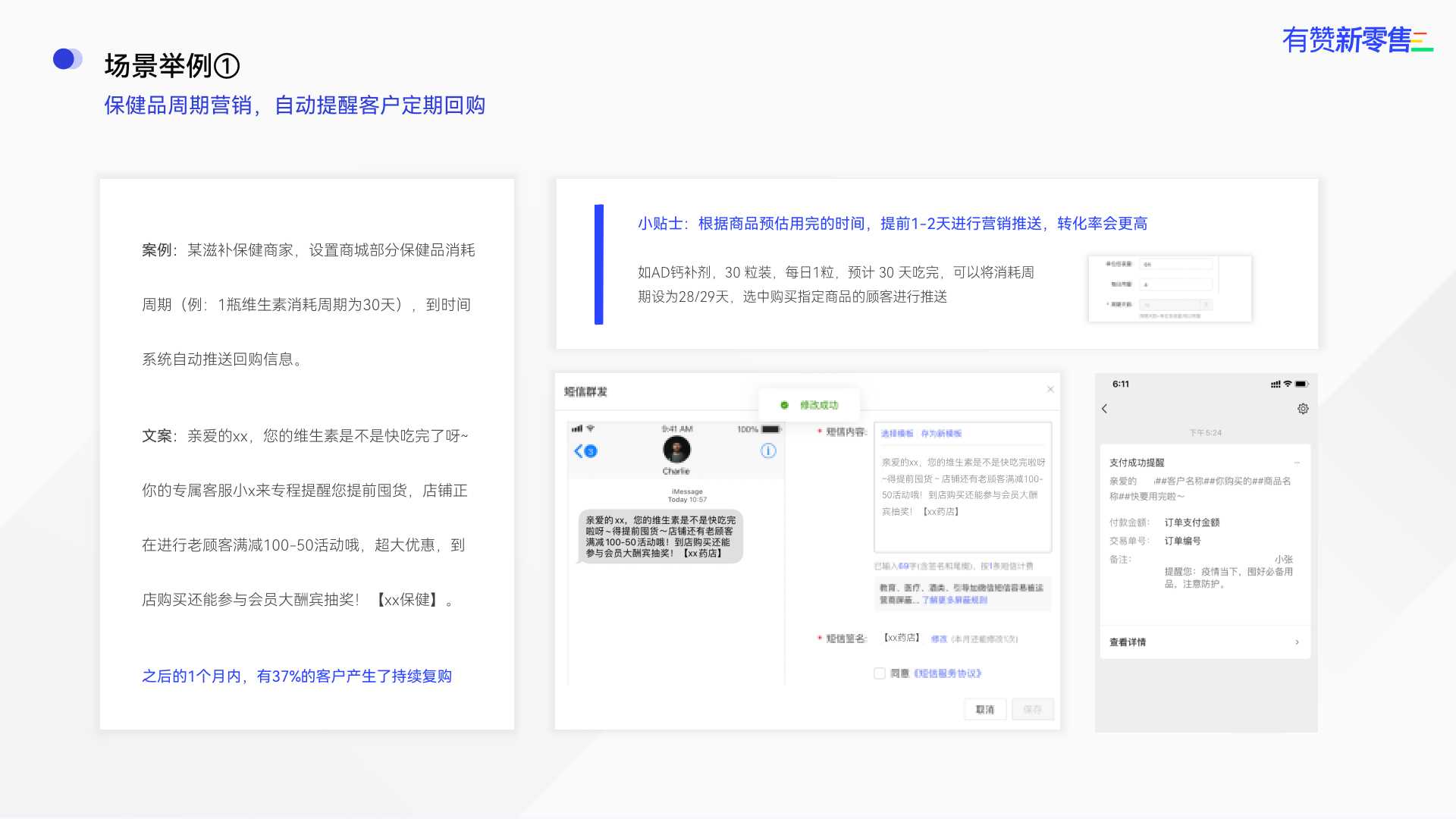Image resolution: width=1456 pixels, height=819 pixels.
Task: Click the first input in settings form thumbnail
Action: (x=1176, y=264)
